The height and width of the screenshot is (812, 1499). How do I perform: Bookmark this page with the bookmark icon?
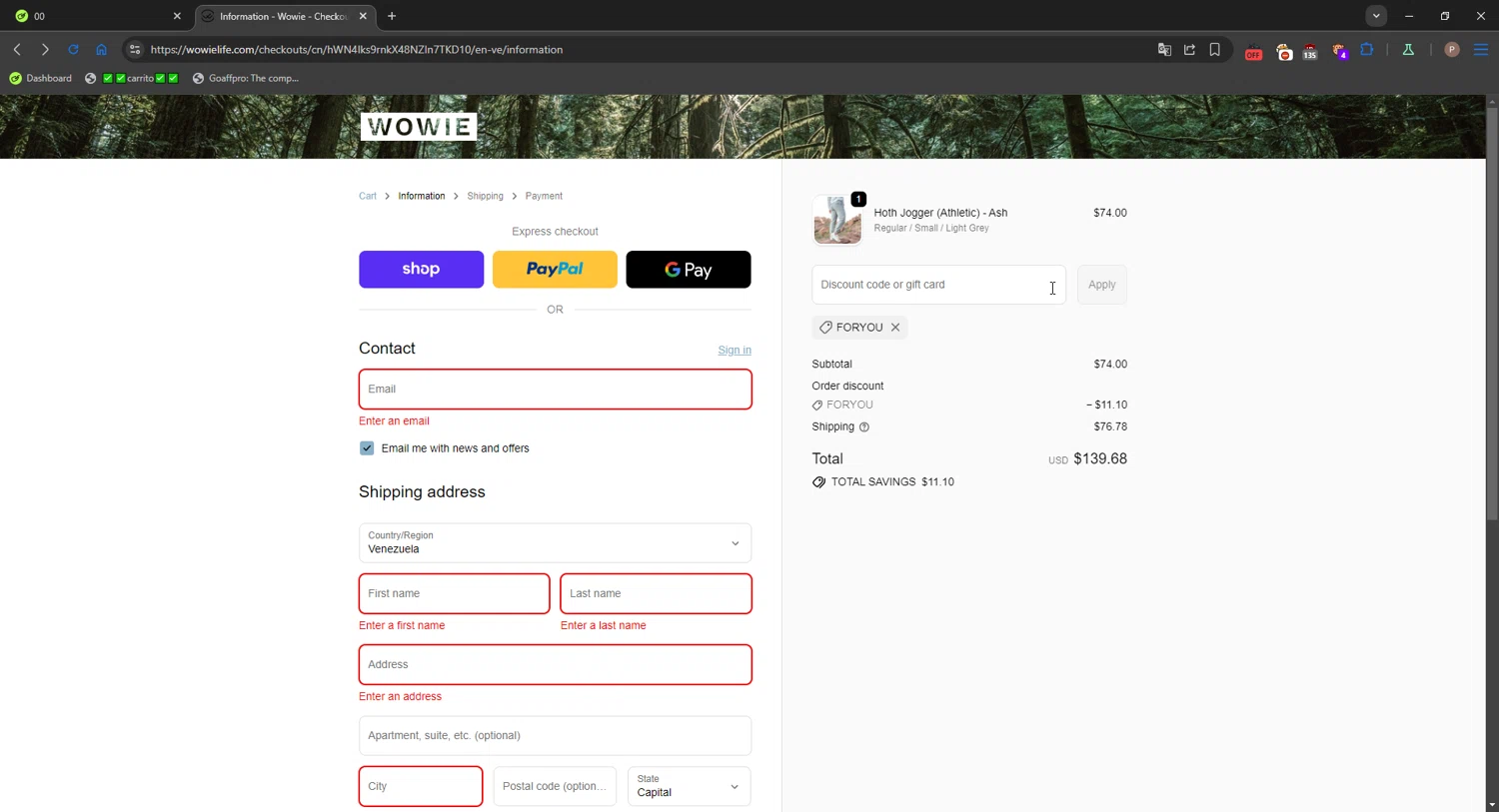(x=1215, y=49)
